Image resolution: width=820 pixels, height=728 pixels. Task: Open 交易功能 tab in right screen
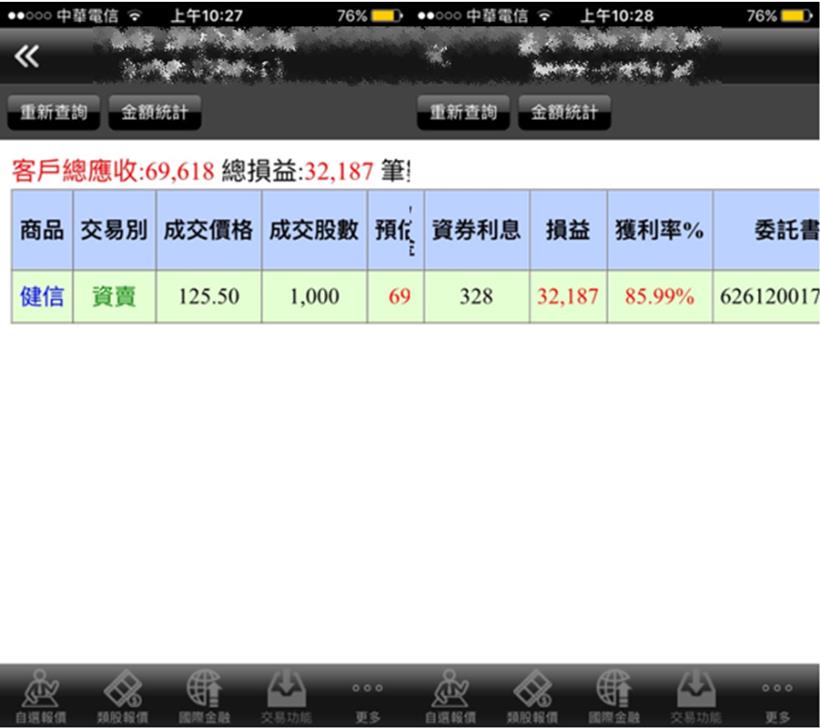tap(696, 696)
